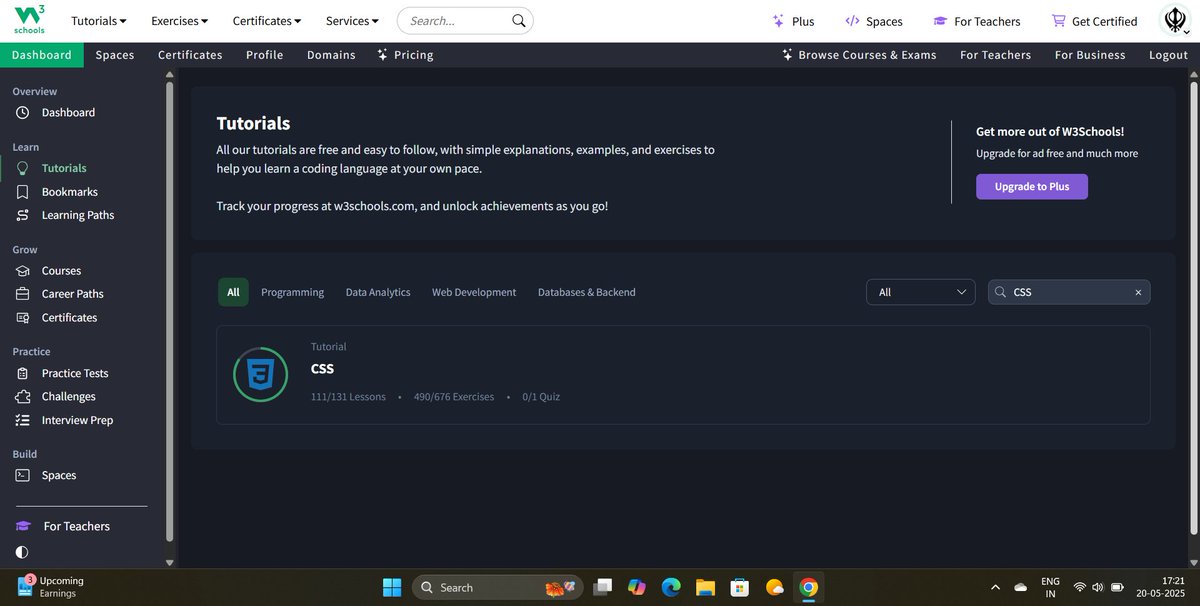Select the Programming category tab

pyautogui.click(x=292, y=292)
